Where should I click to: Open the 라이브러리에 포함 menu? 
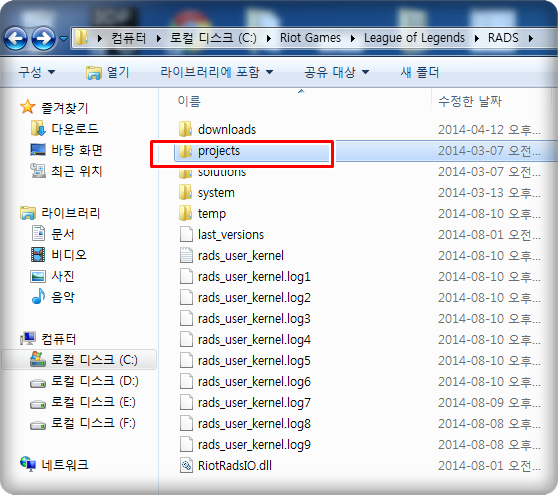tap(217, 72)
